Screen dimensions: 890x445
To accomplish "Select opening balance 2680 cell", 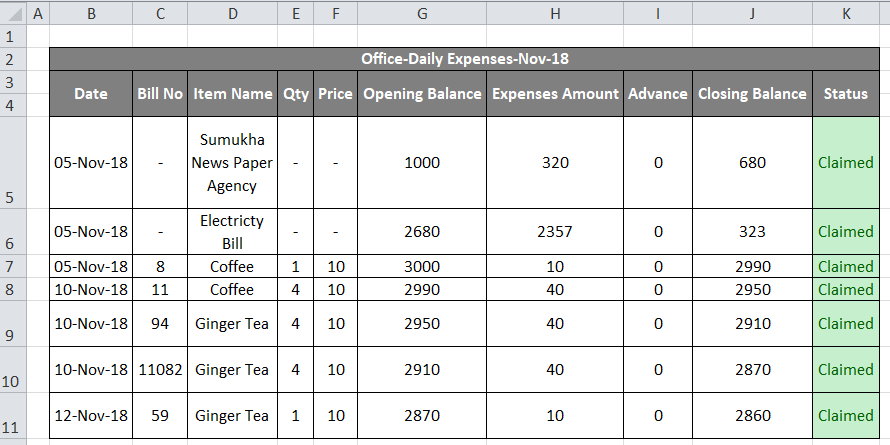I will click(422, 232).
